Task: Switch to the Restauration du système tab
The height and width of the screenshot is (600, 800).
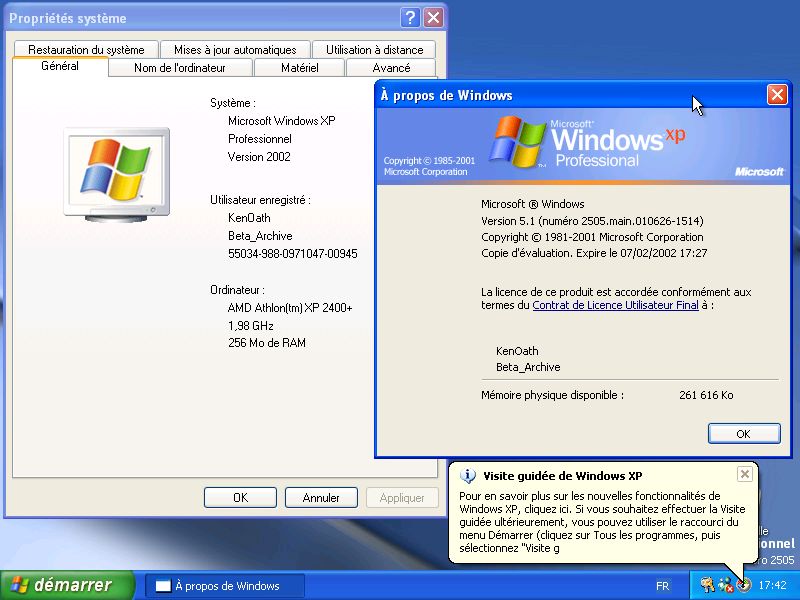Action: click(86, 49)
